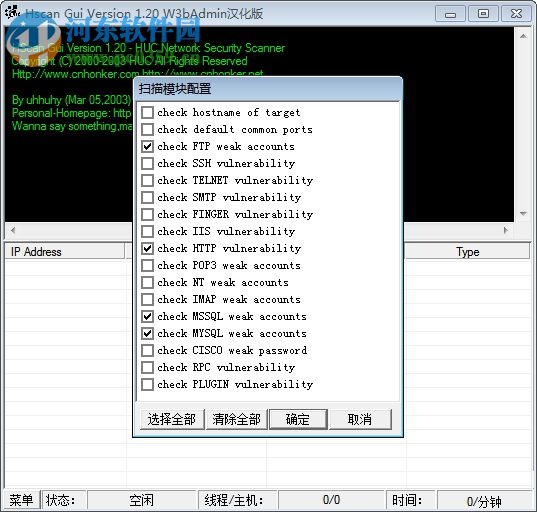Click console scrollbar up arrow

(523, 36)
